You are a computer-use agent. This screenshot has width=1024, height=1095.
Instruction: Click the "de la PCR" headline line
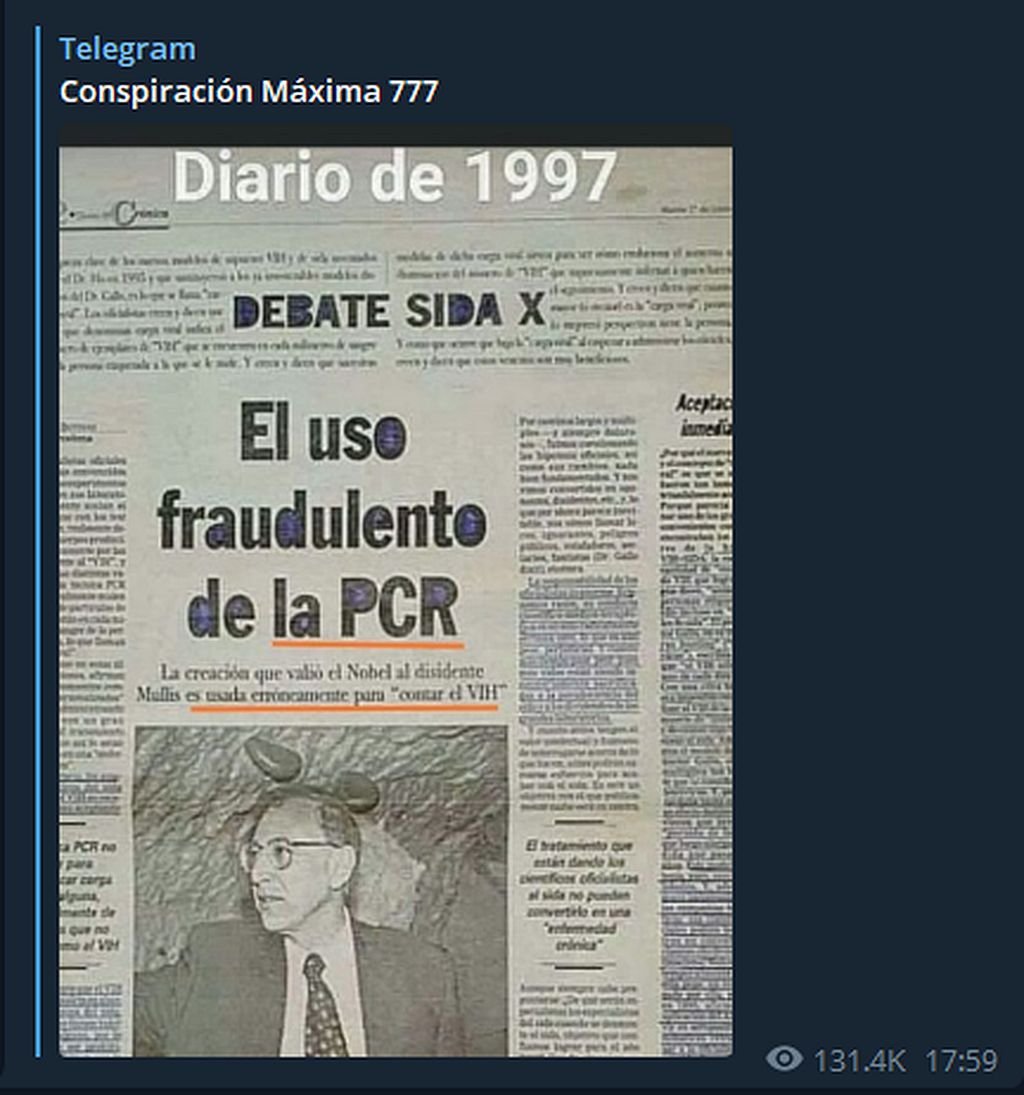[x=323, y=606]
